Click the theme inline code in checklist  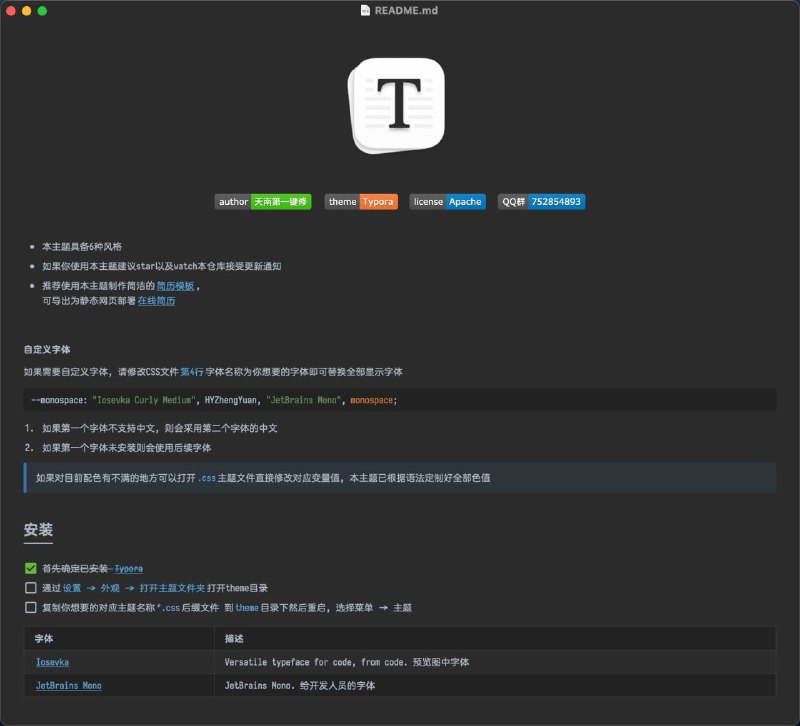click(x=247, y=608)
